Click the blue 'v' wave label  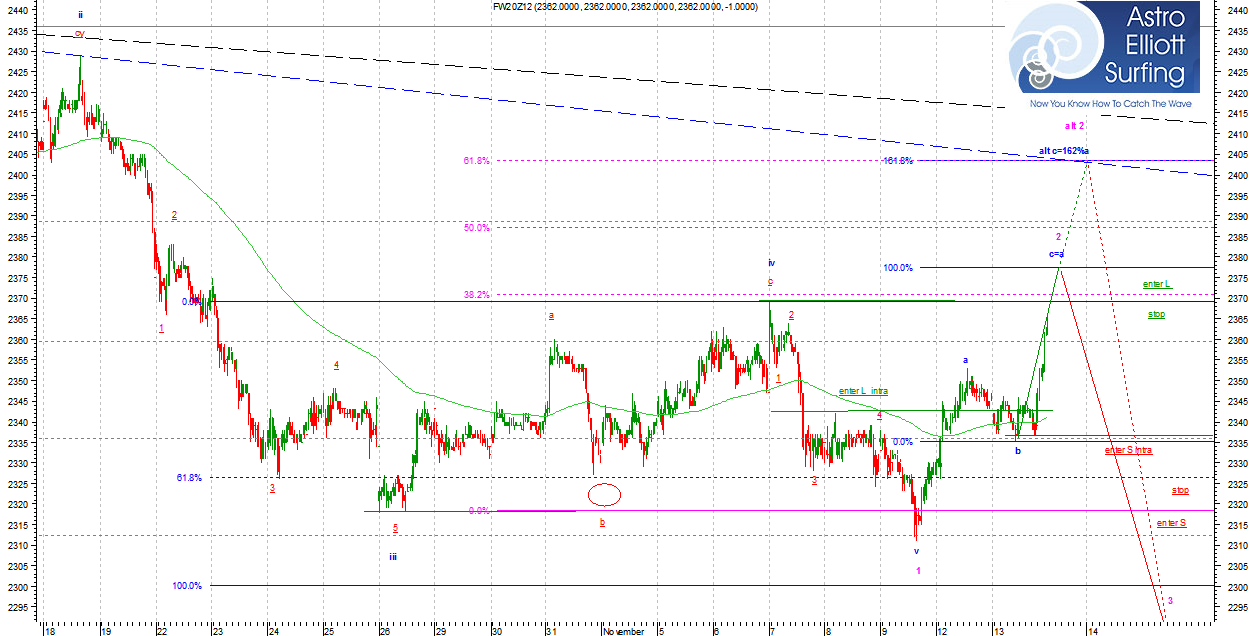click(x=916, y=551)
